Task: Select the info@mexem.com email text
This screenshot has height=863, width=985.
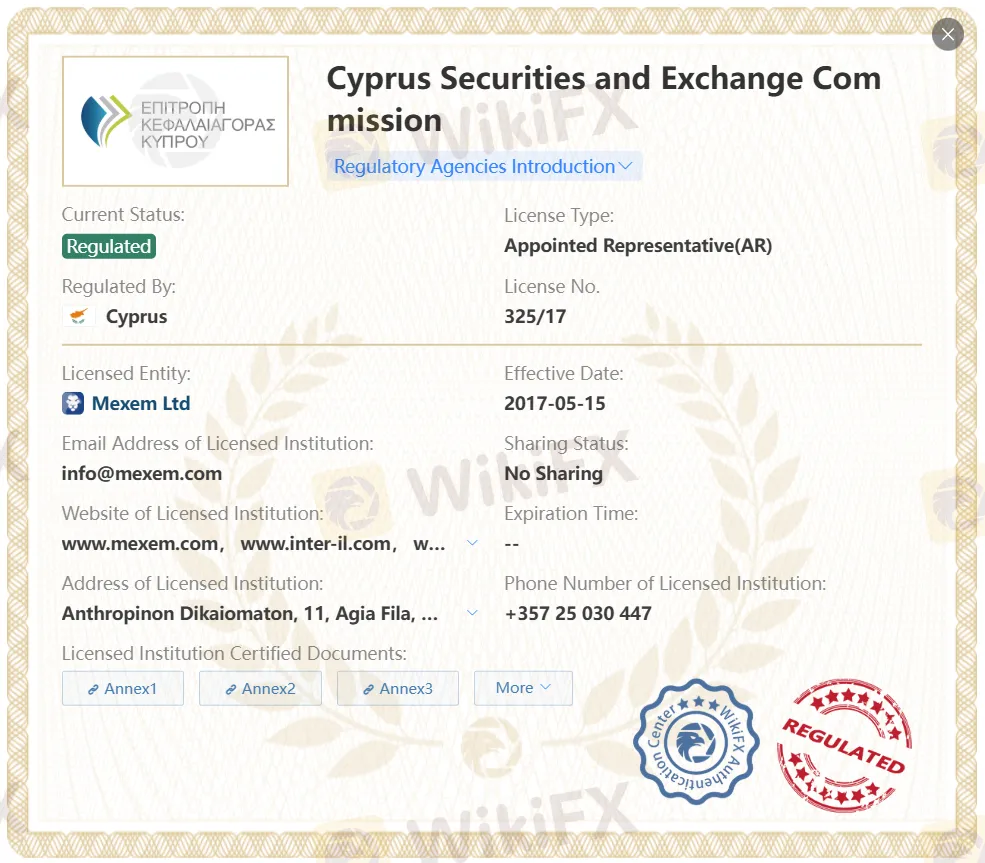Action: 142,474
